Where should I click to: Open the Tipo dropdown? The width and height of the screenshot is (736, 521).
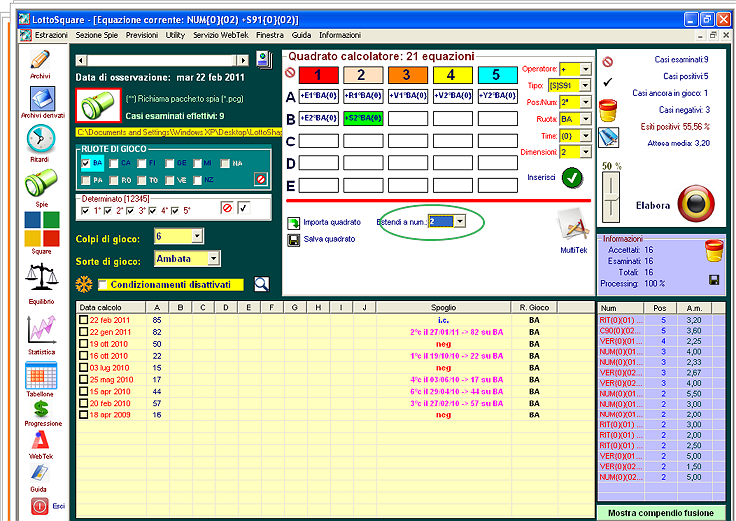coord(585,85)
